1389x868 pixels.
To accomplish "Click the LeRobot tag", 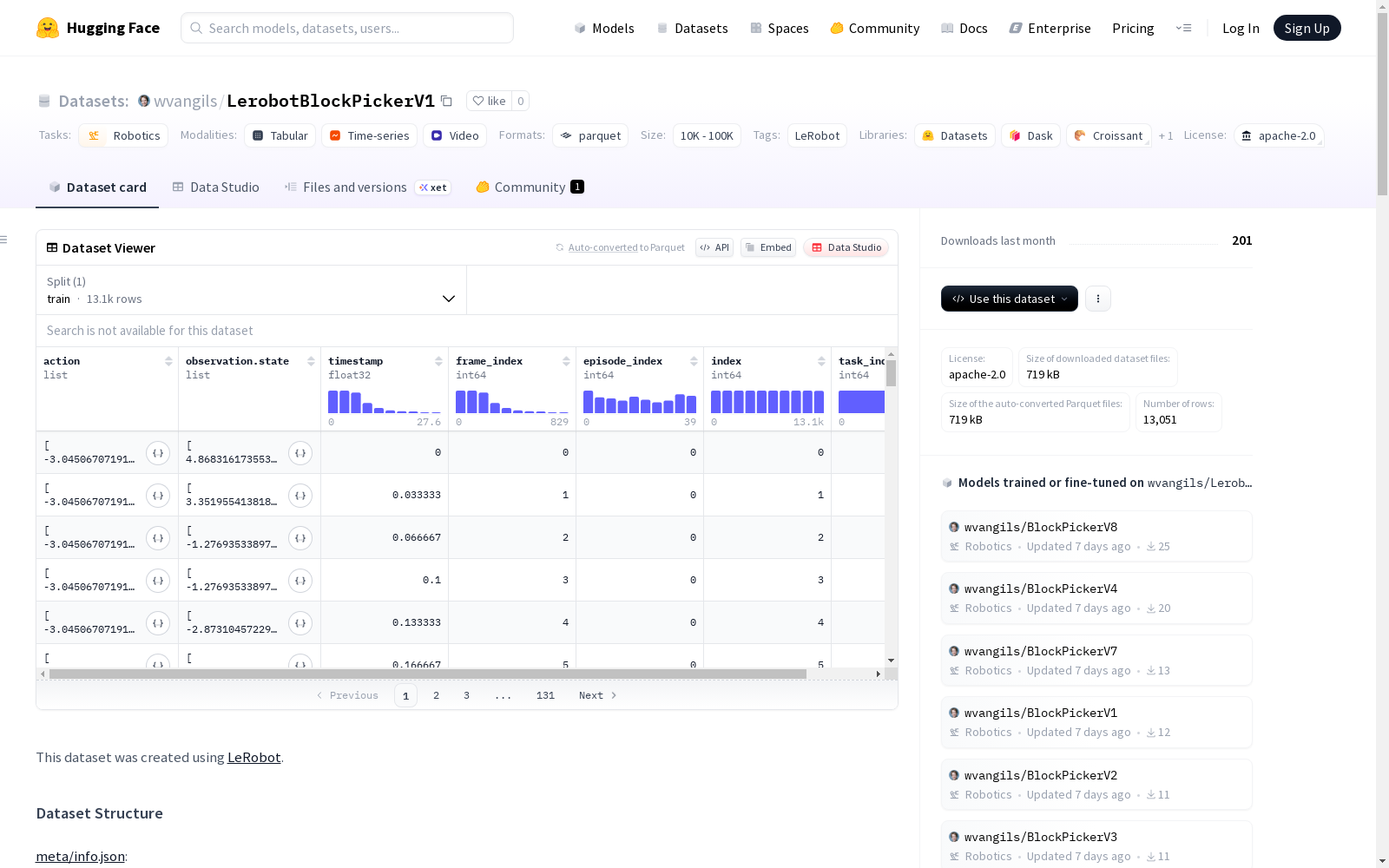I will [x=817, y=135].
